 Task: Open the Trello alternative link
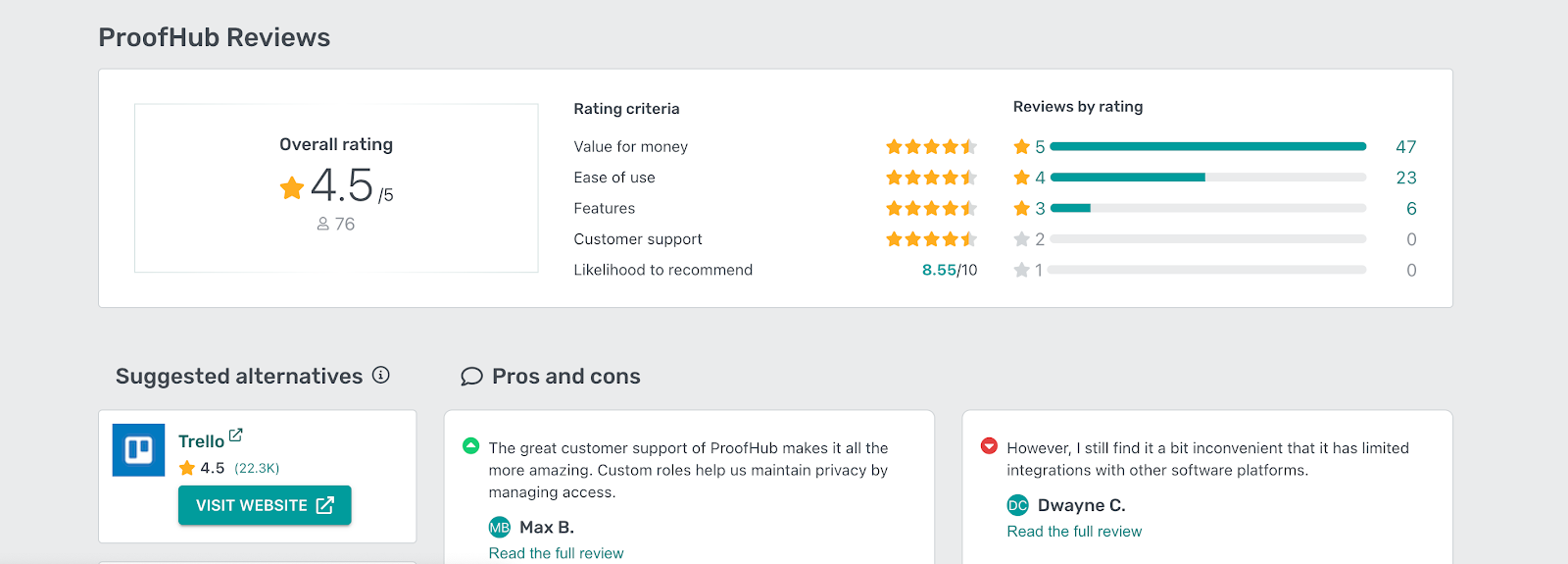[201, 441]
